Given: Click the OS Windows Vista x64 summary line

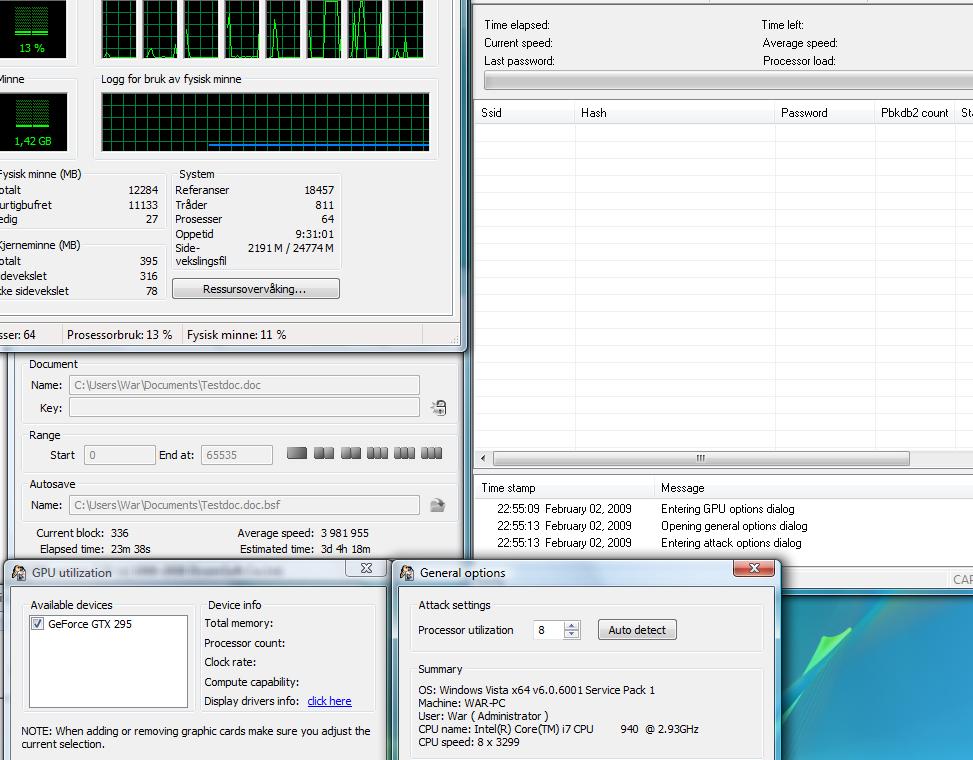Looking at the screenshot, I should click(x=536, y=690).
